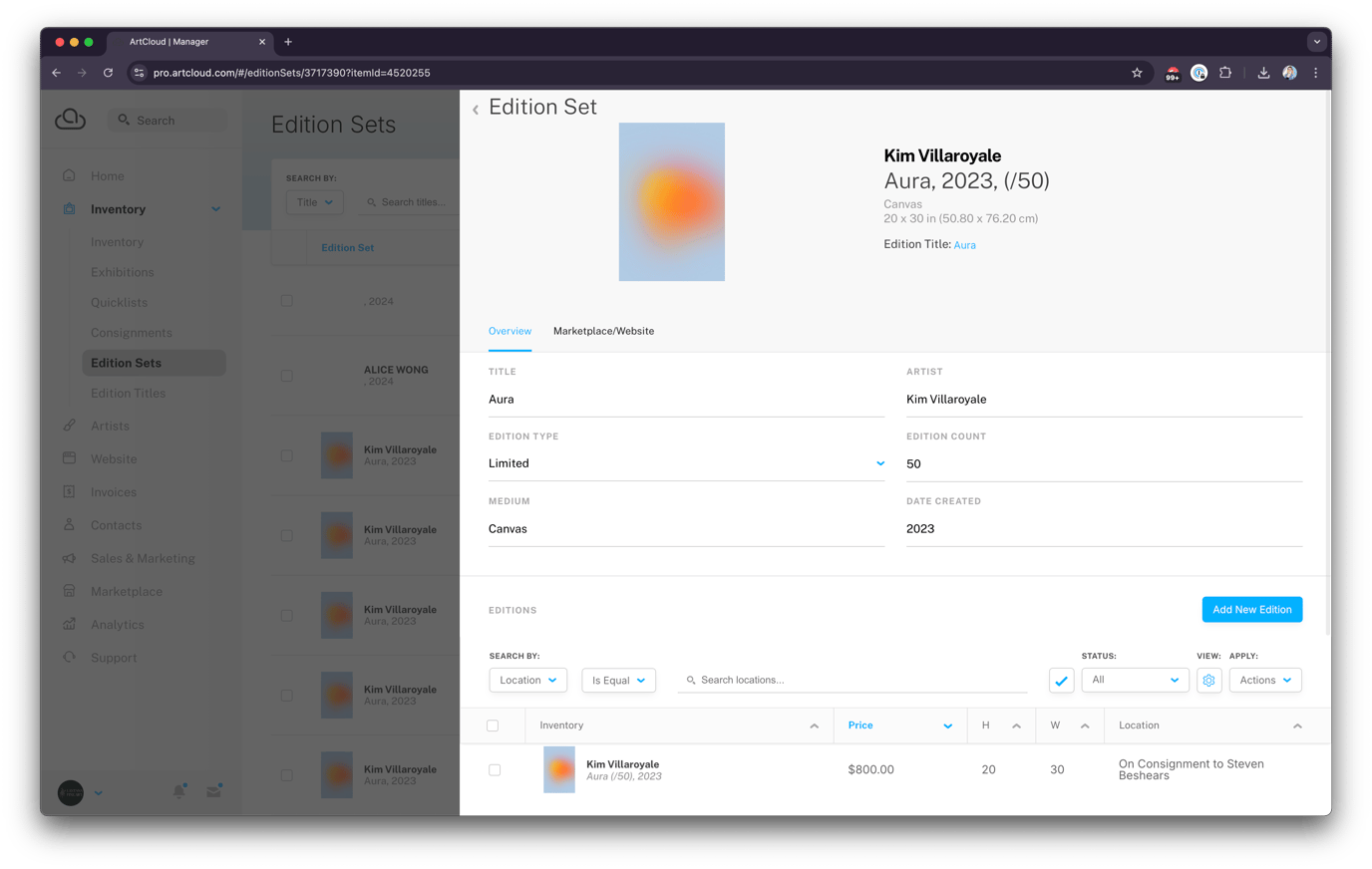The height and width of the screenshot is (869, 1372).
Task: Check the ', 2024' edition set row checkbox
Action: (287, 300)
